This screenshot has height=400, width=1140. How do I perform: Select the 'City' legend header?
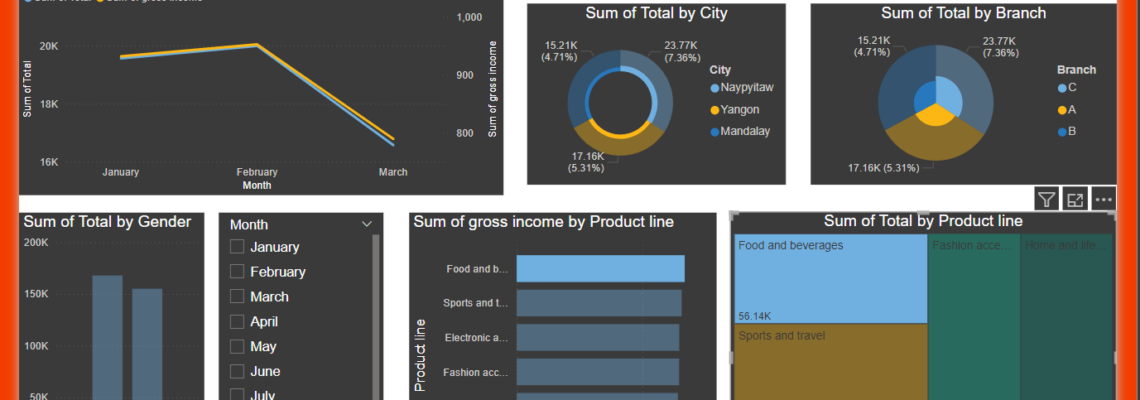pyautogui.click(x=720, y=70)
